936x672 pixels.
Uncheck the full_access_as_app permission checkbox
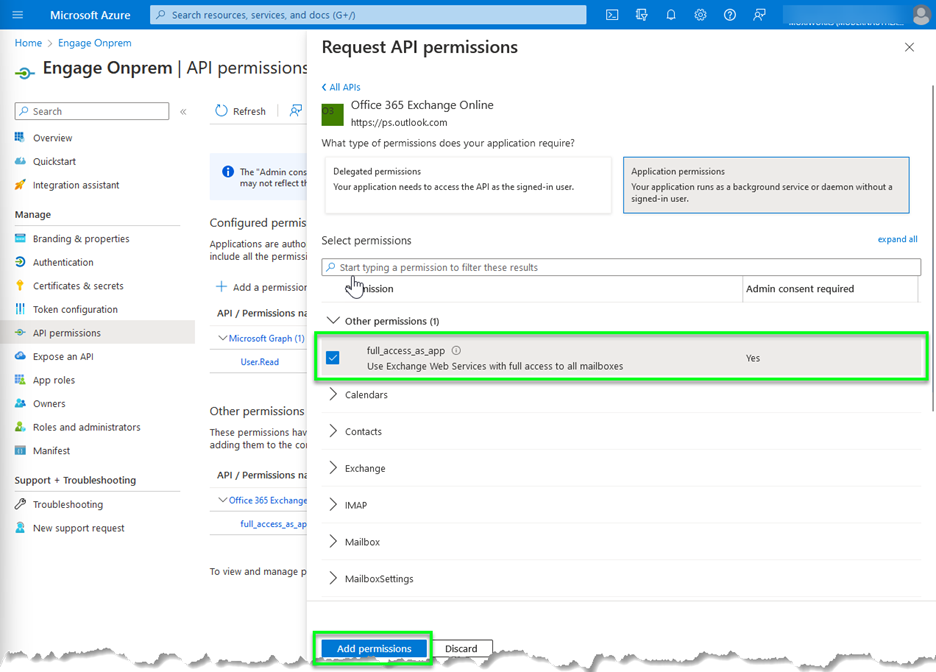333,358
